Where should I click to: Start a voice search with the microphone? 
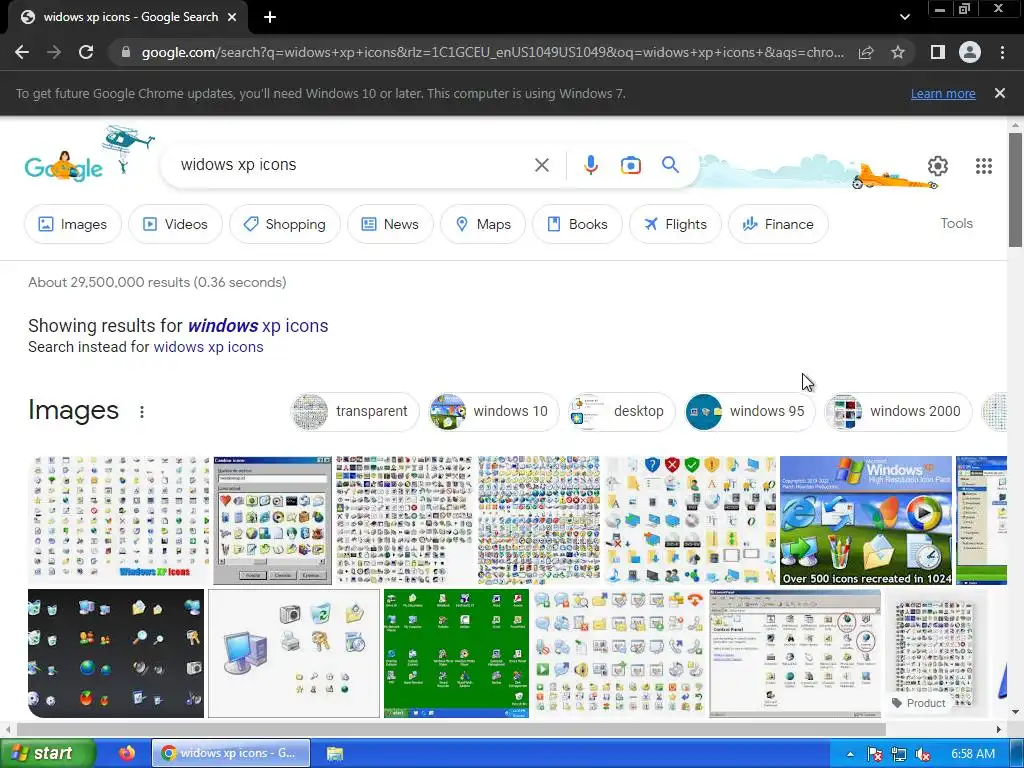click(x=590, y=165)
